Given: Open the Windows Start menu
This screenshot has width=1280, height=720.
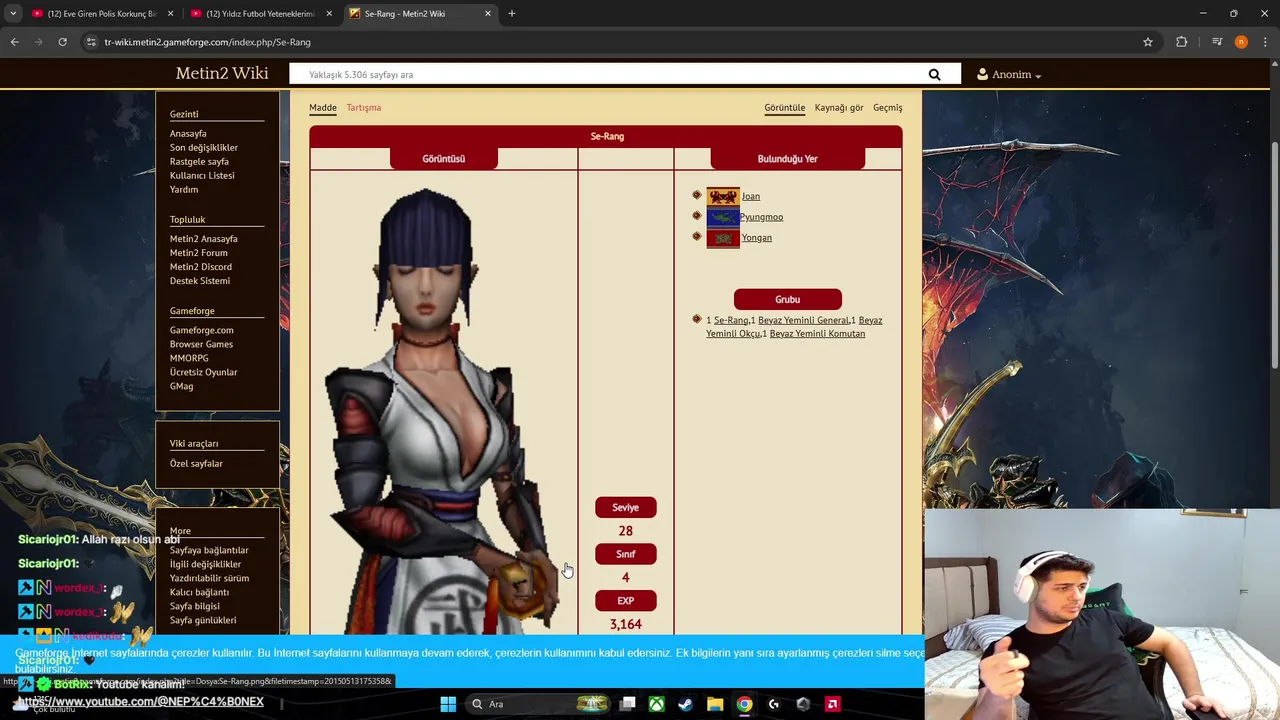Looking at the screenshot, I should pos(448,704).
